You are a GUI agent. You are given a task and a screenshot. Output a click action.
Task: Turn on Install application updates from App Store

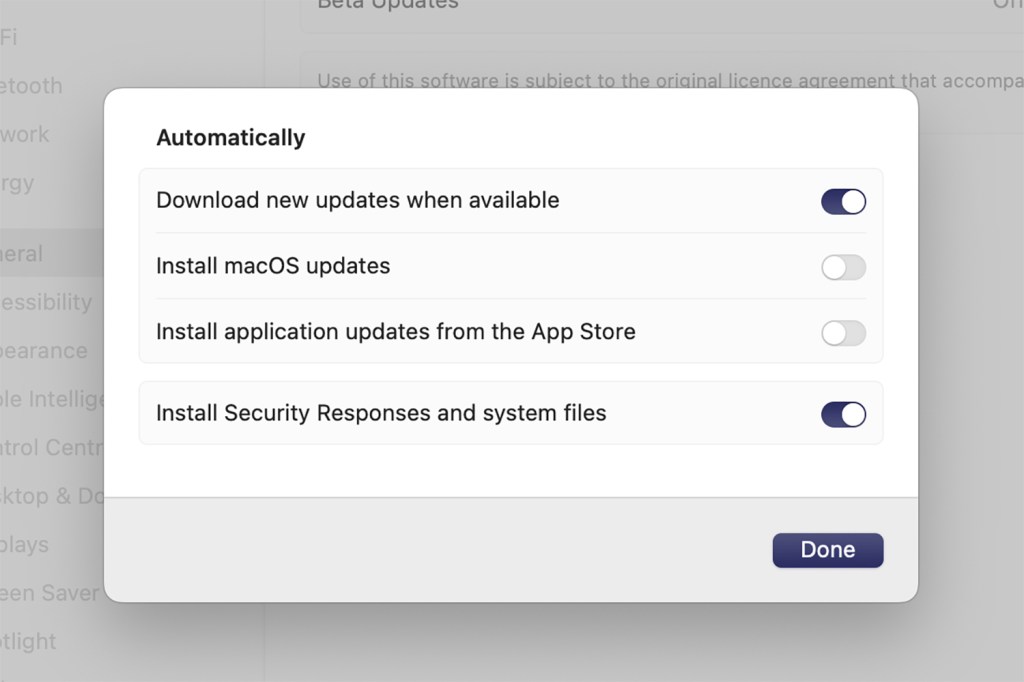point(843,333)
